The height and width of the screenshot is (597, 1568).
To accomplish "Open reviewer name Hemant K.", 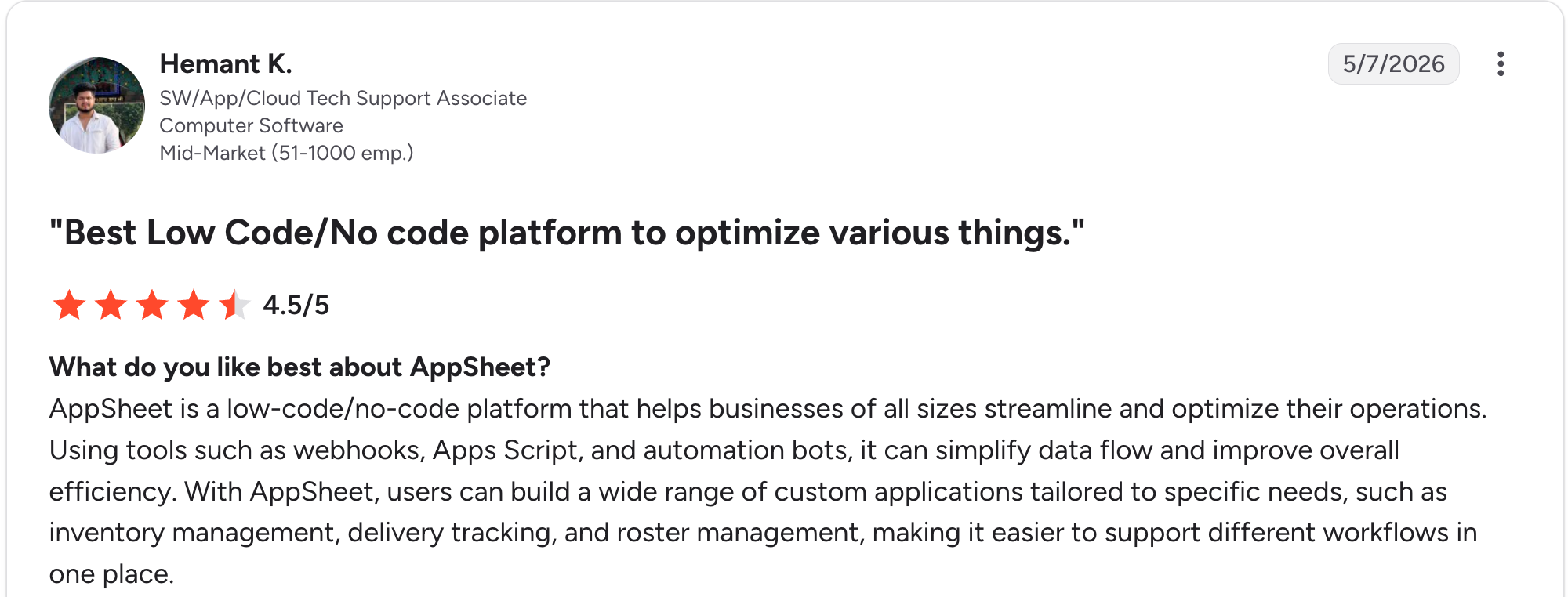I will [x=226, y=63].
